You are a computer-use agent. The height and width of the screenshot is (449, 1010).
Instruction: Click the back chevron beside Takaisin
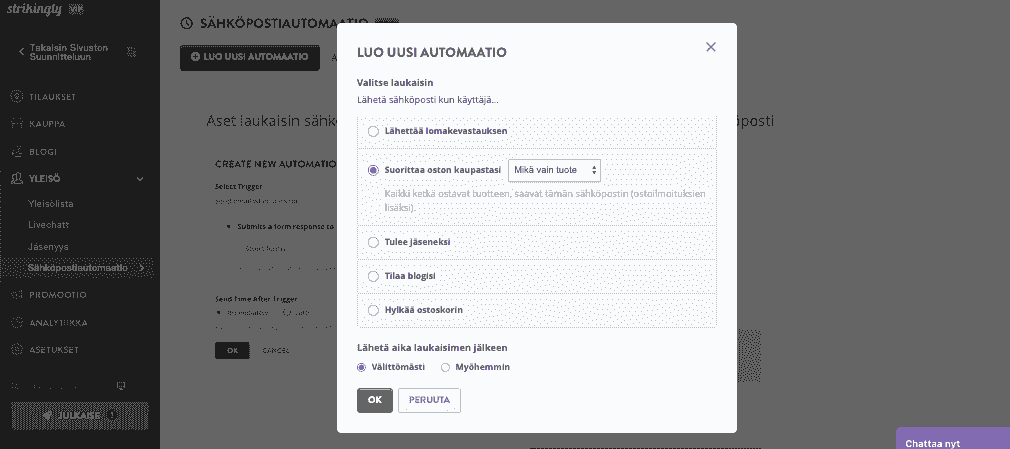[x=21, y=52]
